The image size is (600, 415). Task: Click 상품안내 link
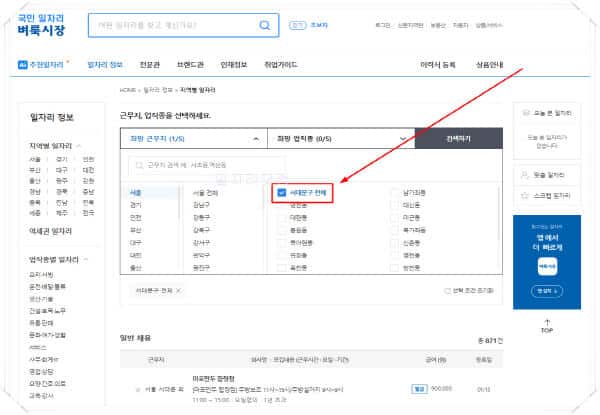(x=489, y=65)
